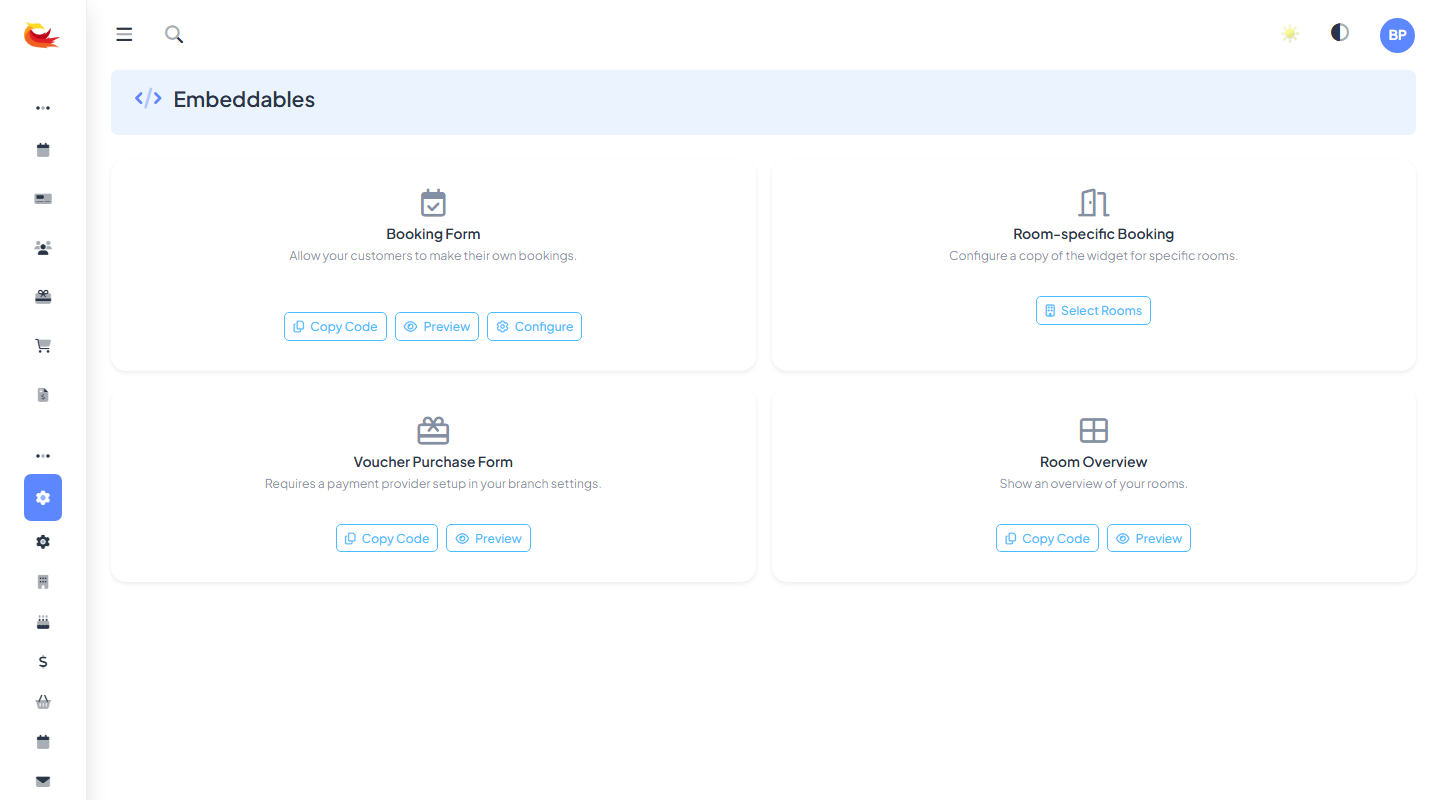The height and width of the screenshot is (800, 1440).
Task: Click the Booking Form card title
Action: coord(433,234)
